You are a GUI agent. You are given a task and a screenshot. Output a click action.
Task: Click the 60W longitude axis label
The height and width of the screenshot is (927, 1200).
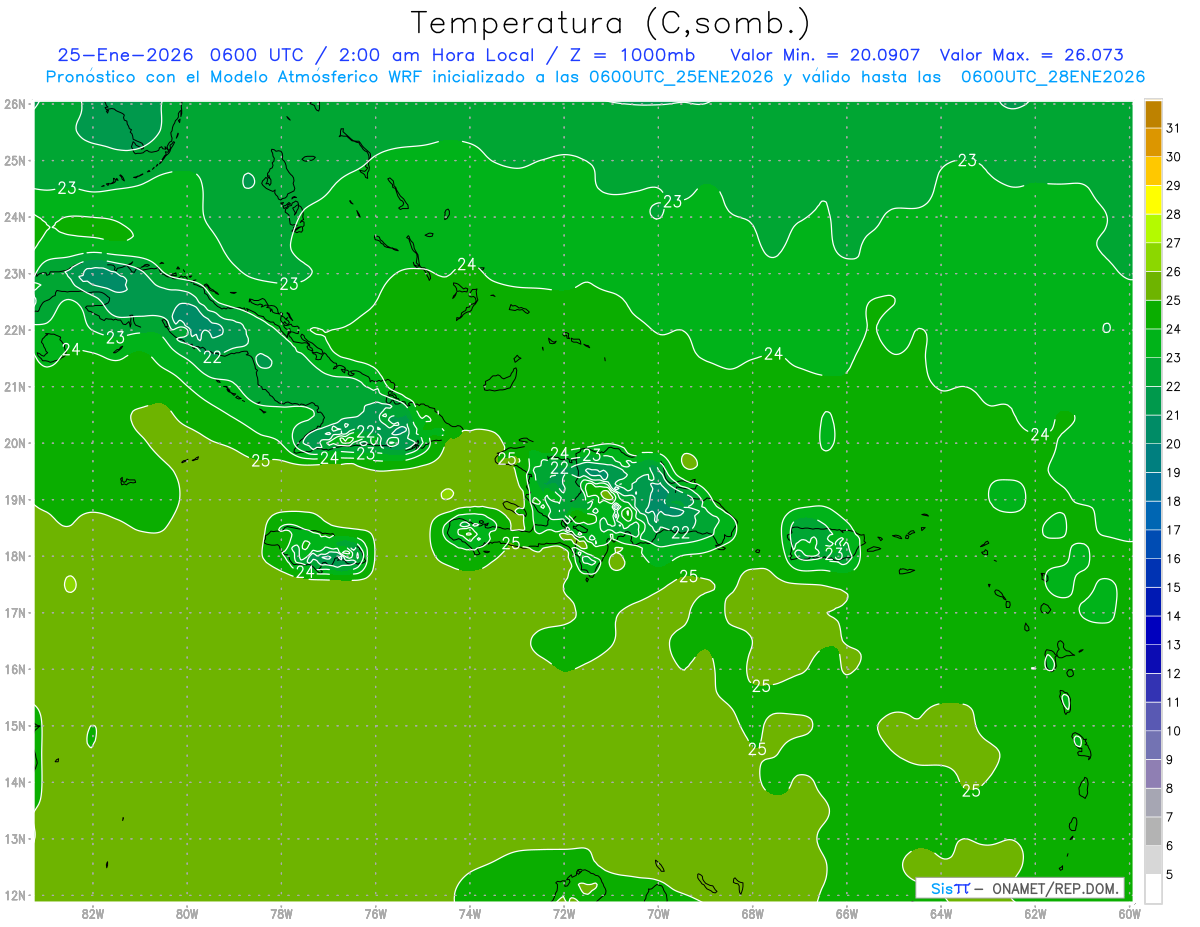click(1130, 913)
